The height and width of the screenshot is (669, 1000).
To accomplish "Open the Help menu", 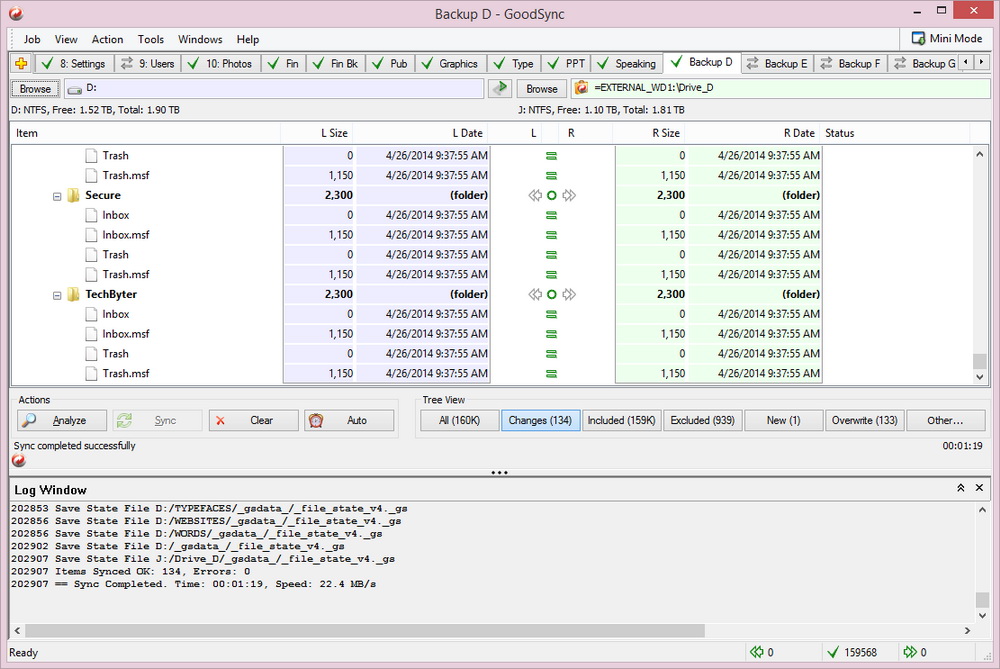I will coord(247,39).
